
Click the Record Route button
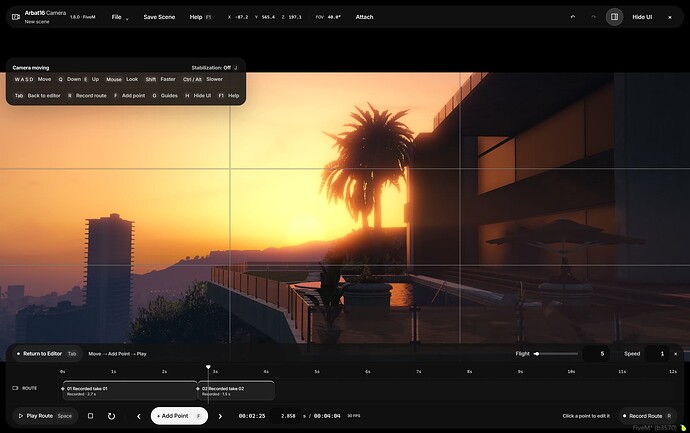click(x=648, y=416)
